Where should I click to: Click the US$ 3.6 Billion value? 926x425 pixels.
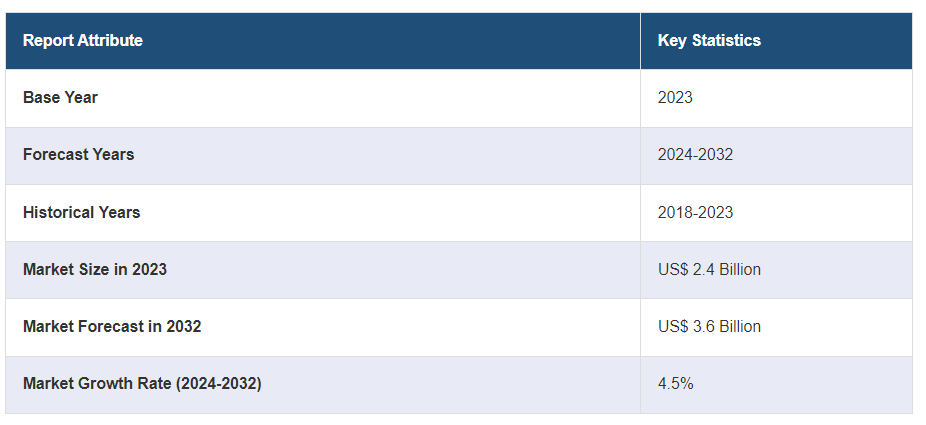[709, 327]
